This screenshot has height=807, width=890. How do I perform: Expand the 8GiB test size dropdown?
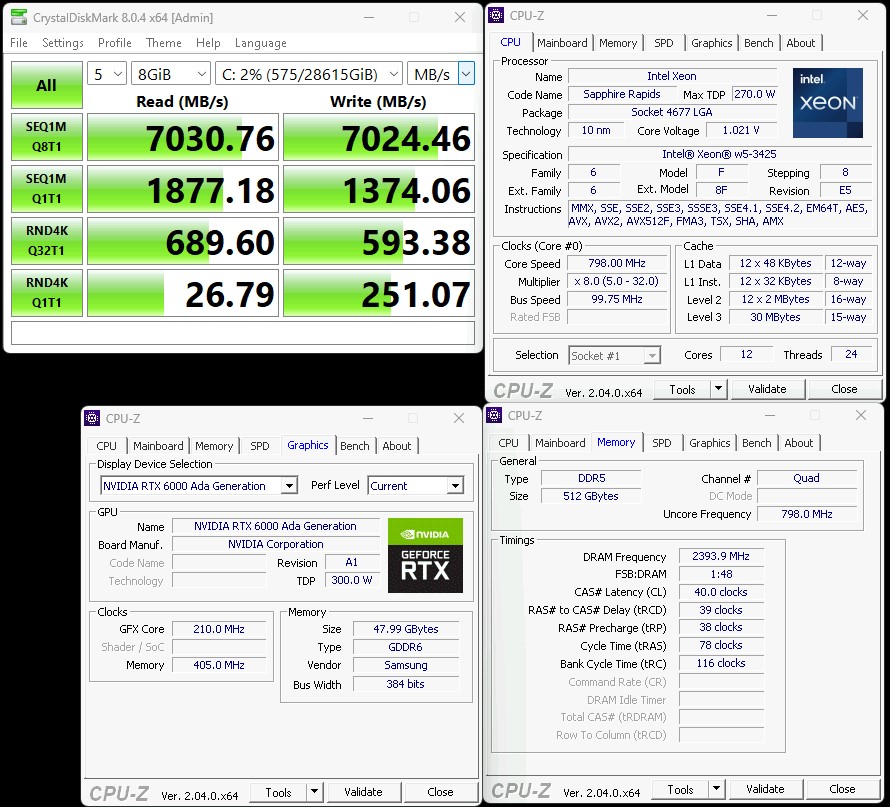coord(171,74)
